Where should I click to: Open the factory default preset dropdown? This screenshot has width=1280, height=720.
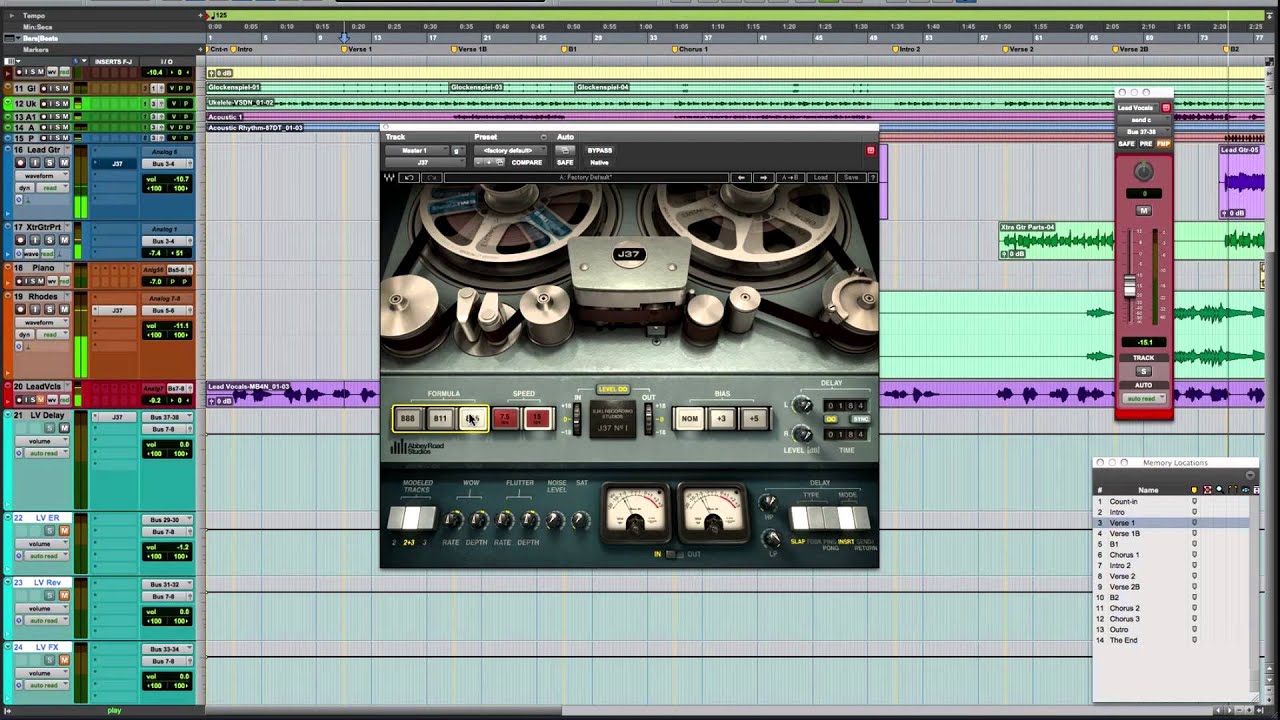tap(509, 151)
